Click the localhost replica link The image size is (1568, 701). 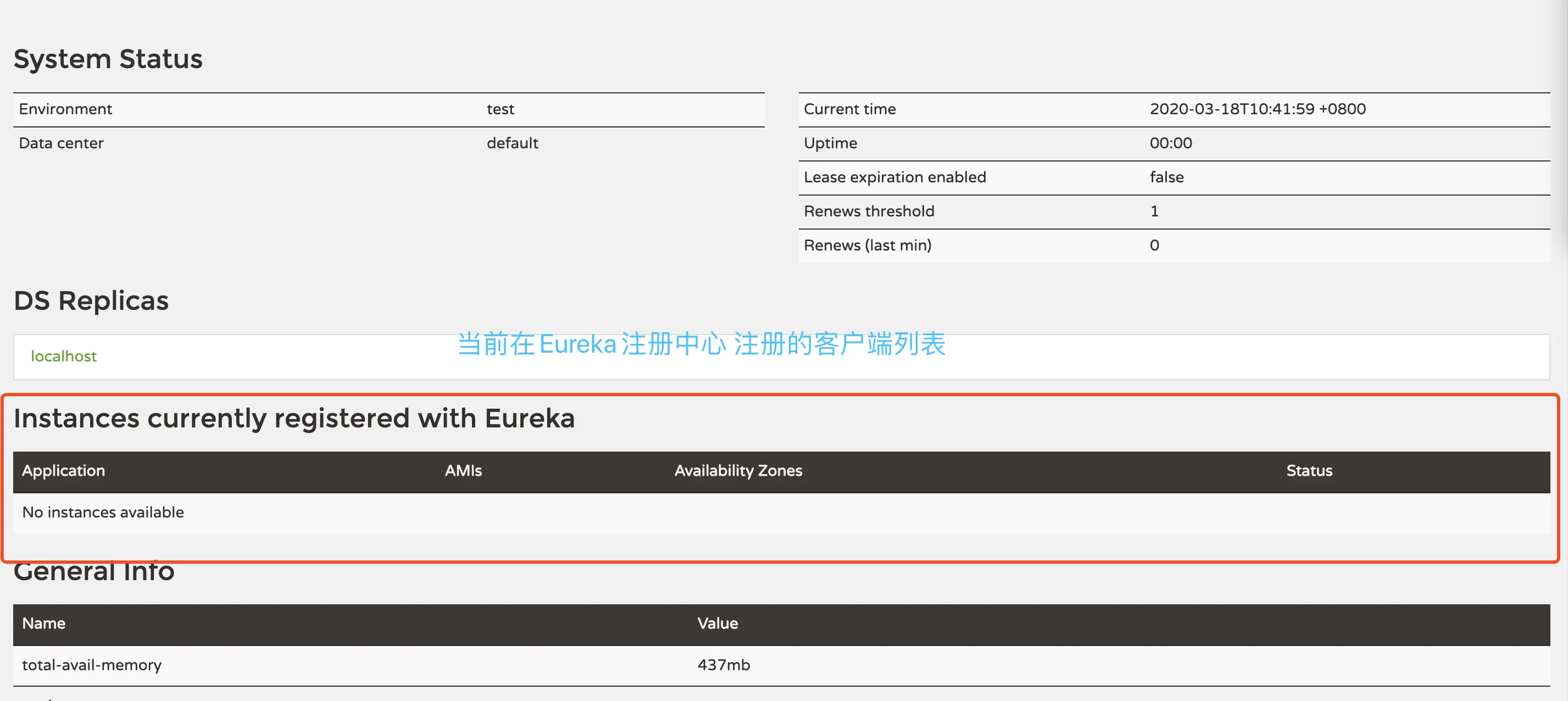click(x=64, y=356)
